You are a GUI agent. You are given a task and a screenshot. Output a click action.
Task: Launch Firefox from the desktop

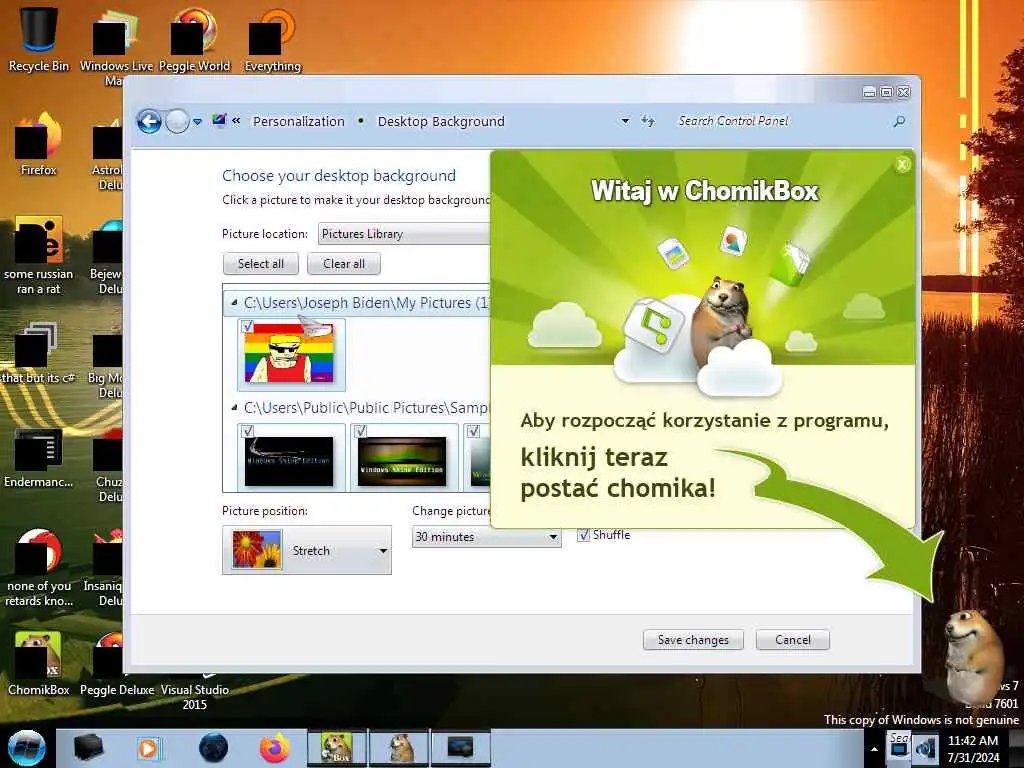(39, 144)
